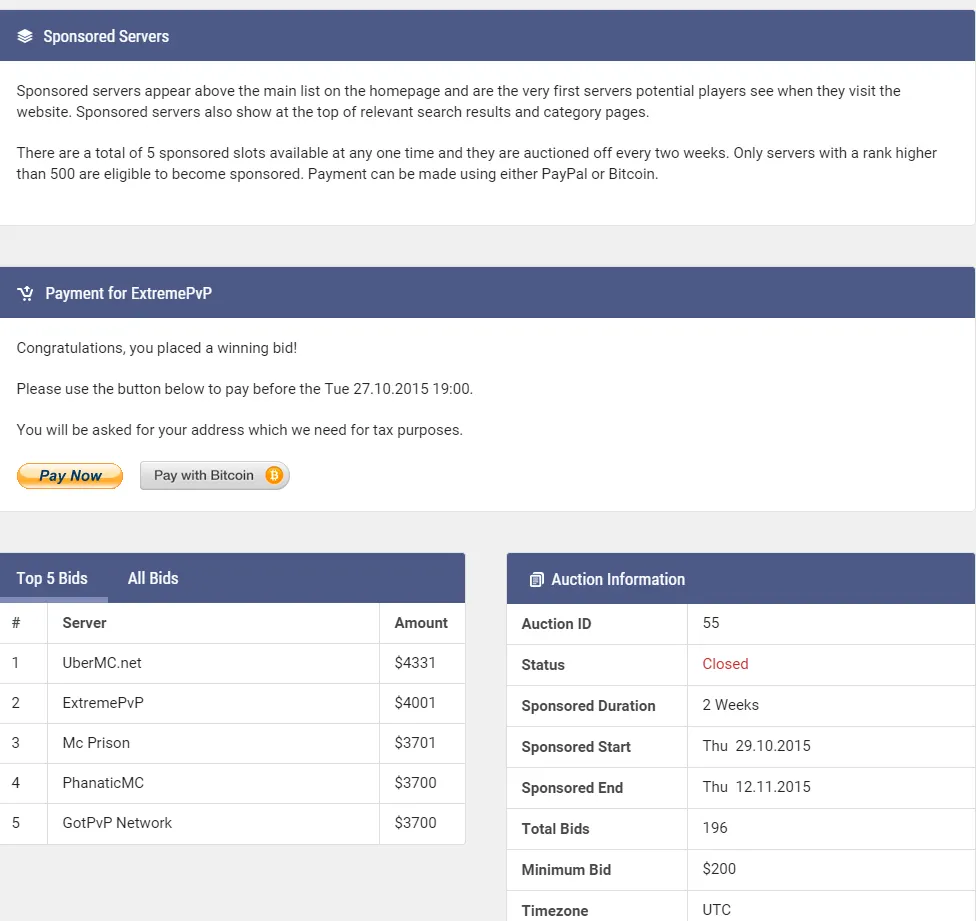Click the payment deadline Tue 27.10.2015 19:00 line

(x=245, y=389)
